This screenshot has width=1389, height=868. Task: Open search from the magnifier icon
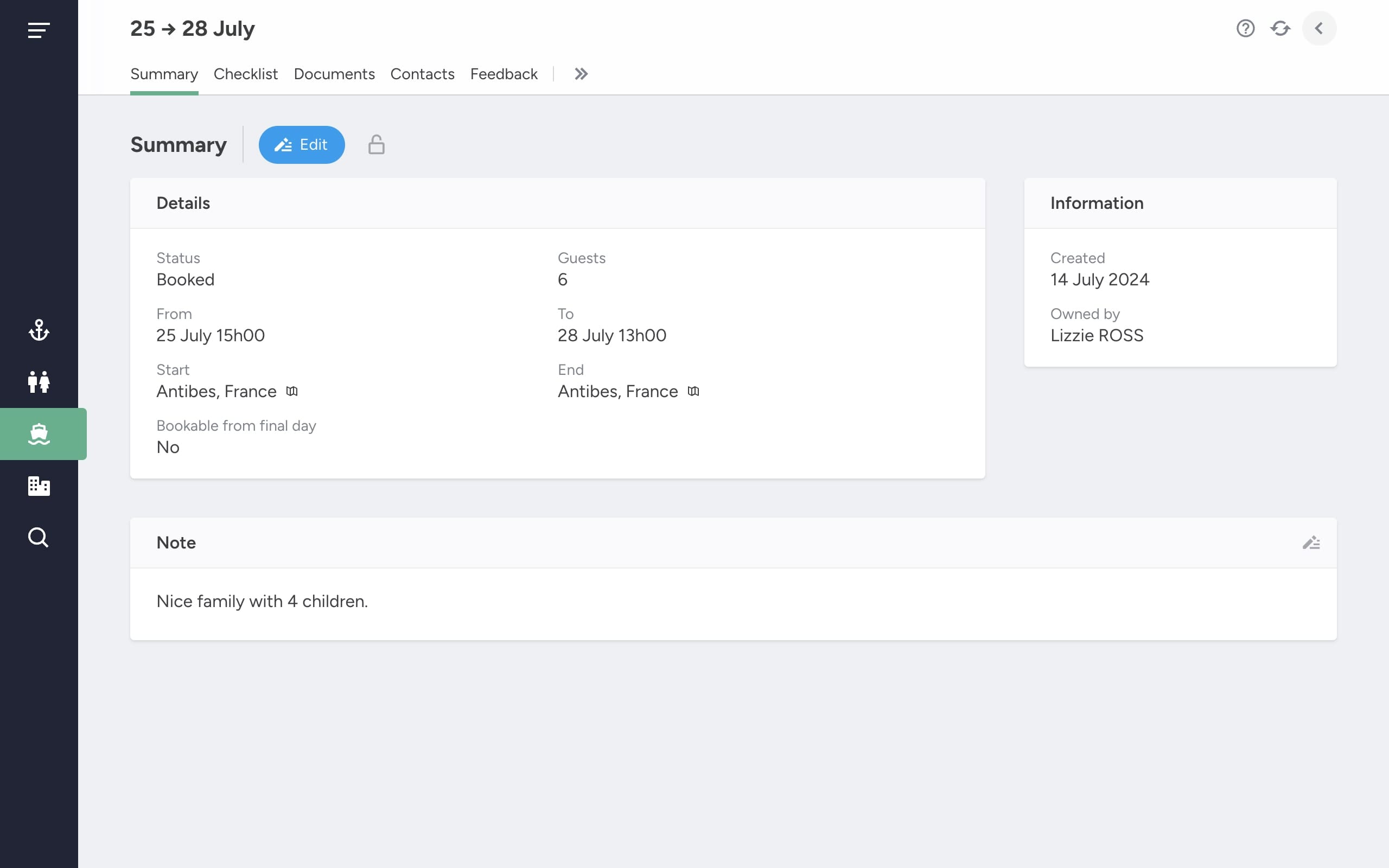click(39, 537)
